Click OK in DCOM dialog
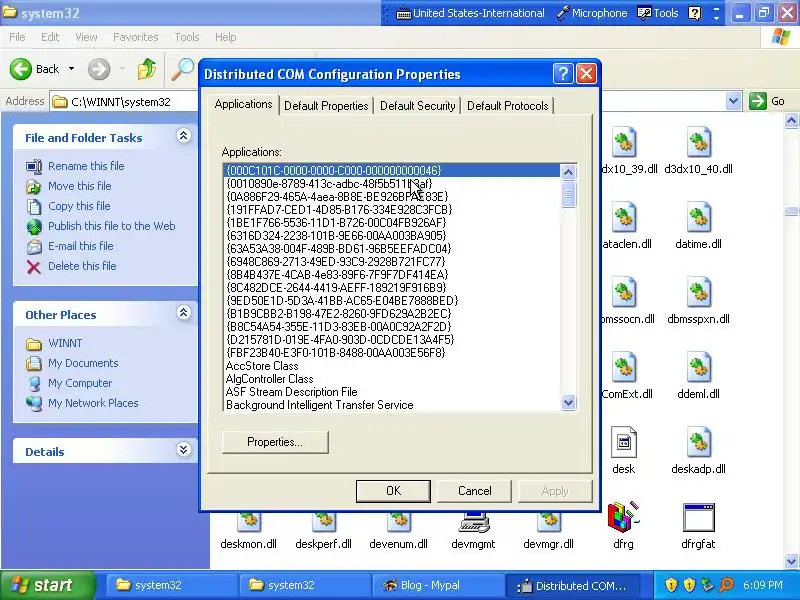Image resolution: width=800 pixels, height=600 pixels. click(393, 491)
